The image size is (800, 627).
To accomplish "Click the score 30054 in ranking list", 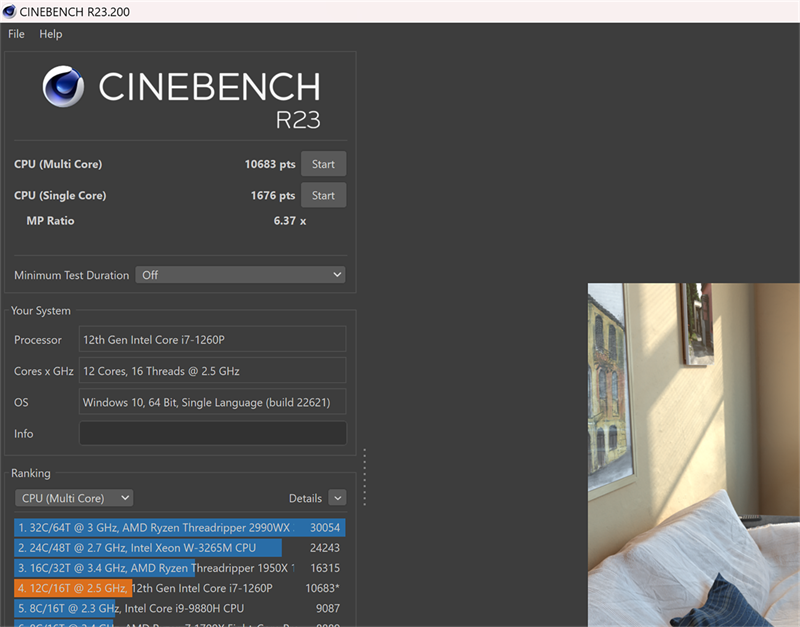I will point(325,528).
